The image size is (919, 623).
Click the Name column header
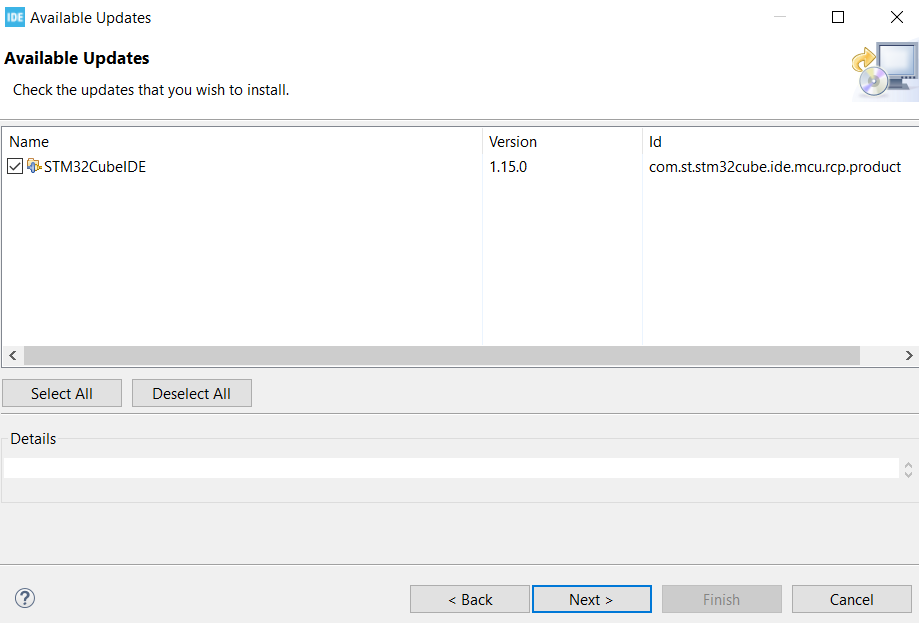tap(242, 142)
